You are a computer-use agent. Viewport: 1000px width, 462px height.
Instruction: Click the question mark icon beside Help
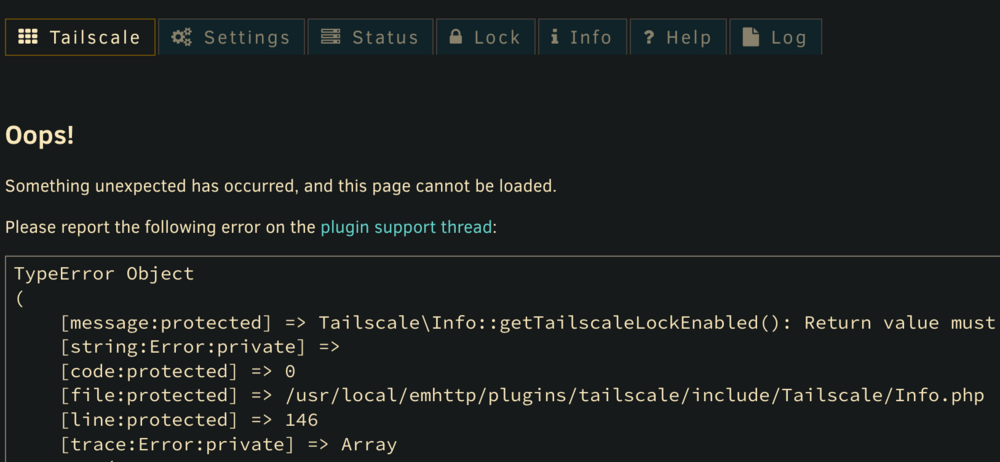[x=649, y=38]
